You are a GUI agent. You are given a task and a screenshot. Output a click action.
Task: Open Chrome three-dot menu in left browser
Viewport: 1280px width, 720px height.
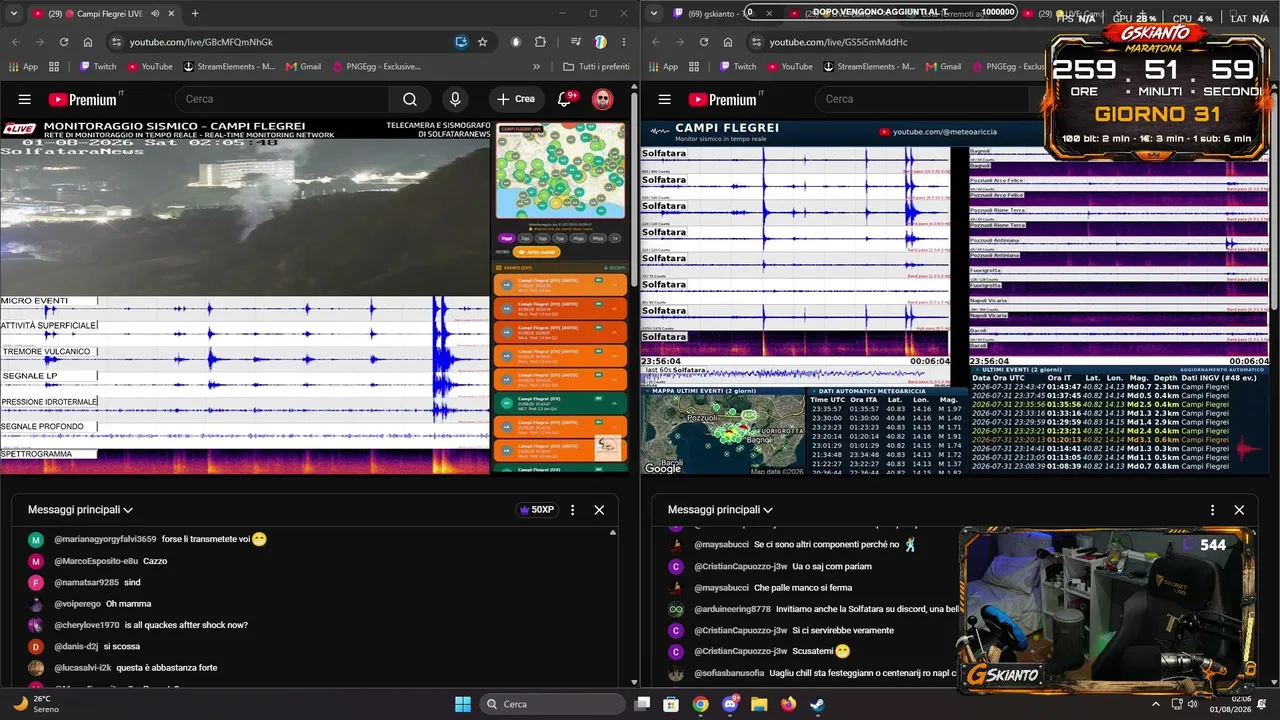[x=623, y=42]
